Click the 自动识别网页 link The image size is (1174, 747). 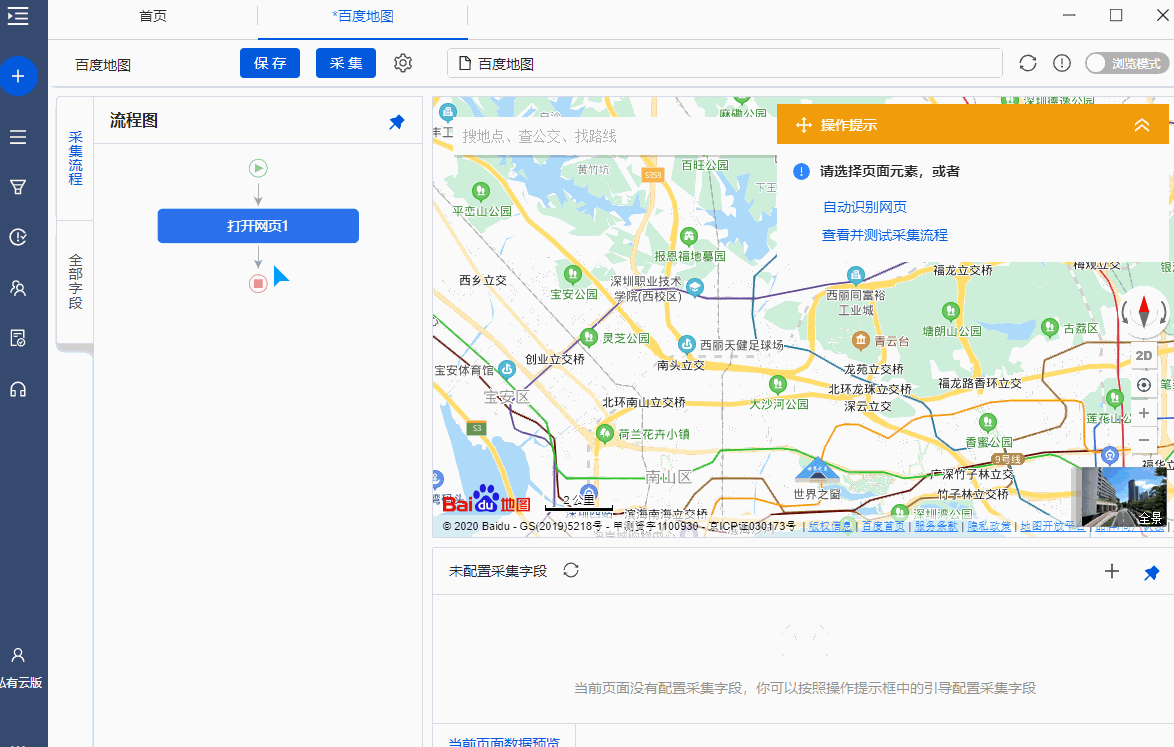(x=865, y=207)
